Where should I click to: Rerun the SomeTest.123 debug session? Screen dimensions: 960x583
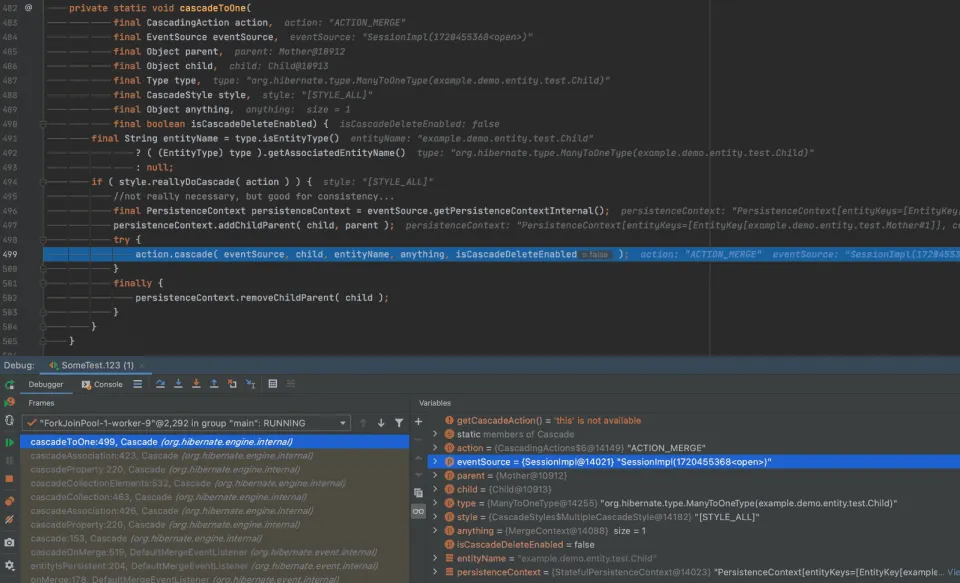pos(9,385)
